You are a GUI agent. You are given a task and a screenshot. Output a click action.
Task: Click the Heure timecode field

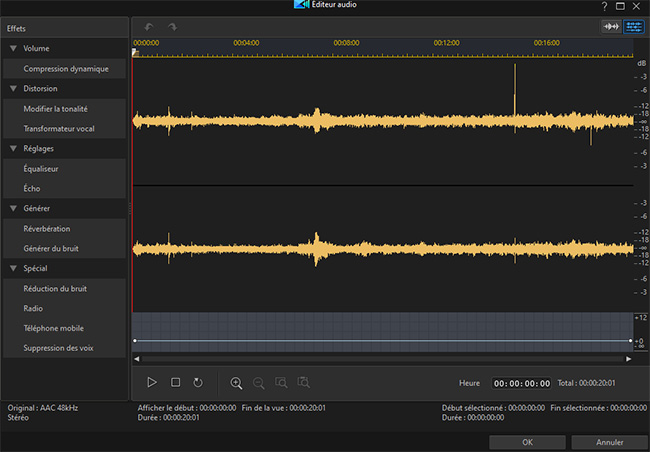coord(521,383)
